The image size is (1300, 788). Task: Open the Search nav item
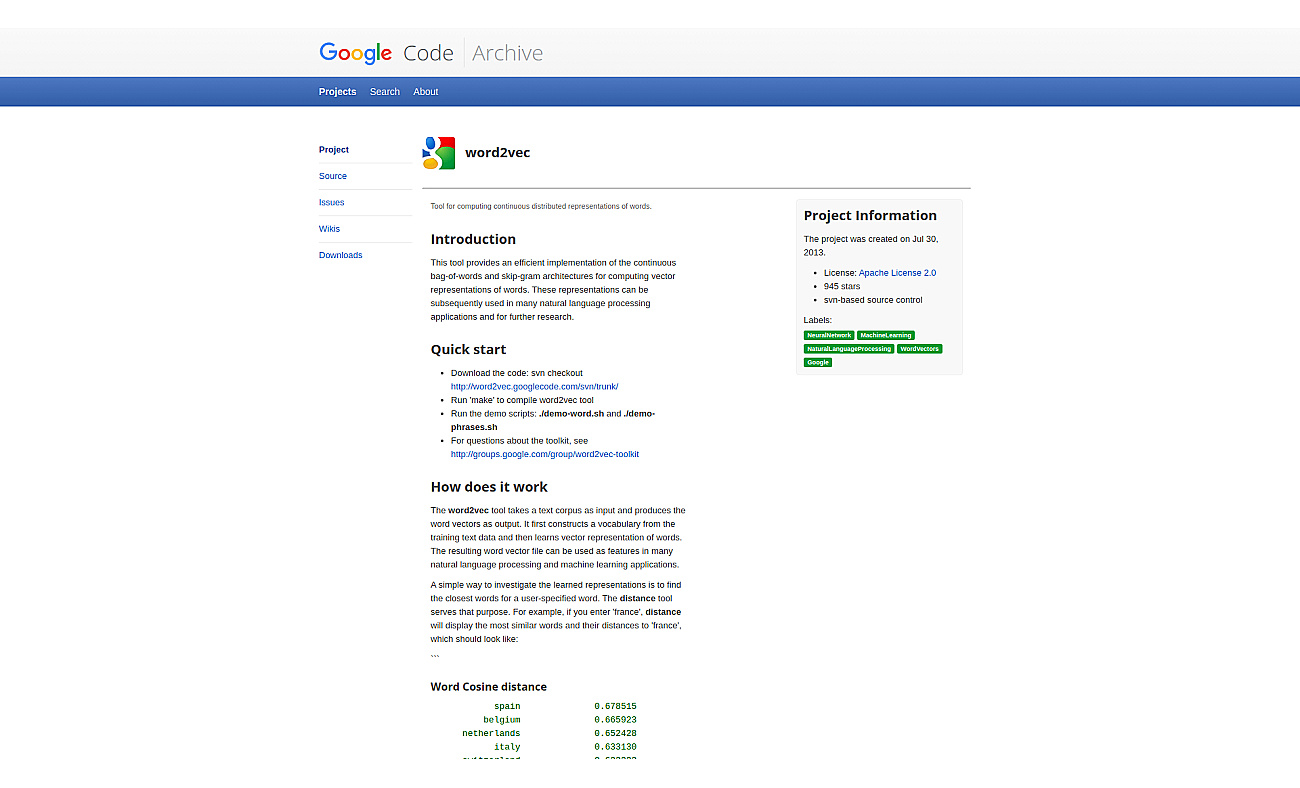[385, 92]
